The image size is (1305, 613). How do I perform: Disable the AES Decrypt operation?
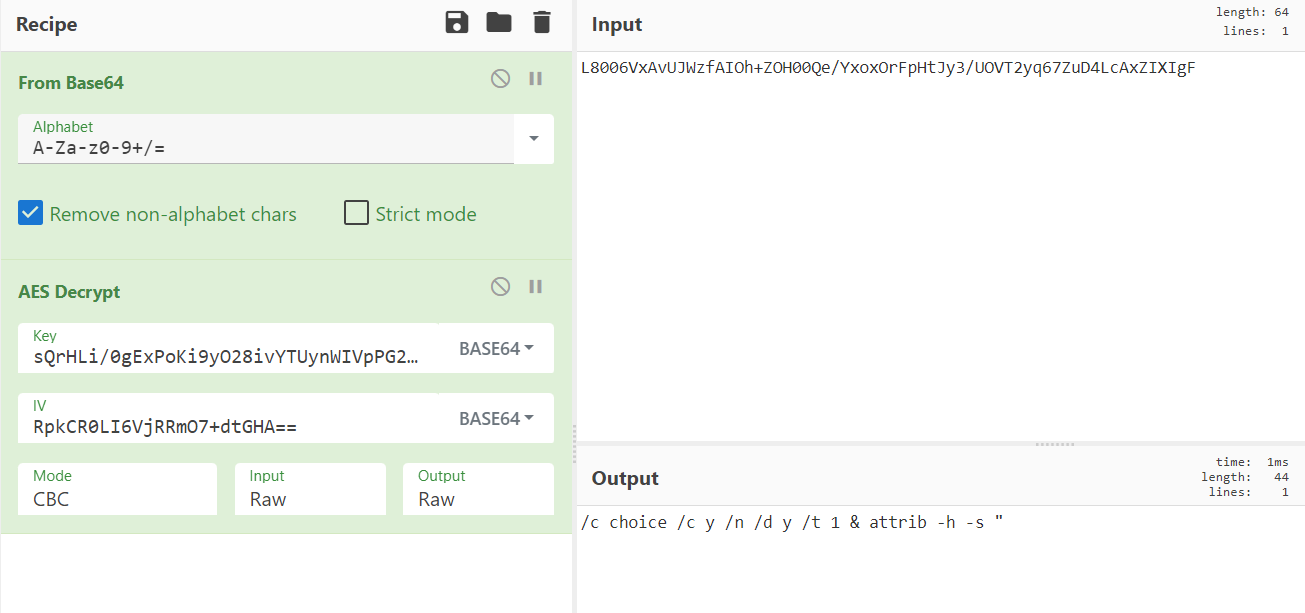click(x=500, y=287)
